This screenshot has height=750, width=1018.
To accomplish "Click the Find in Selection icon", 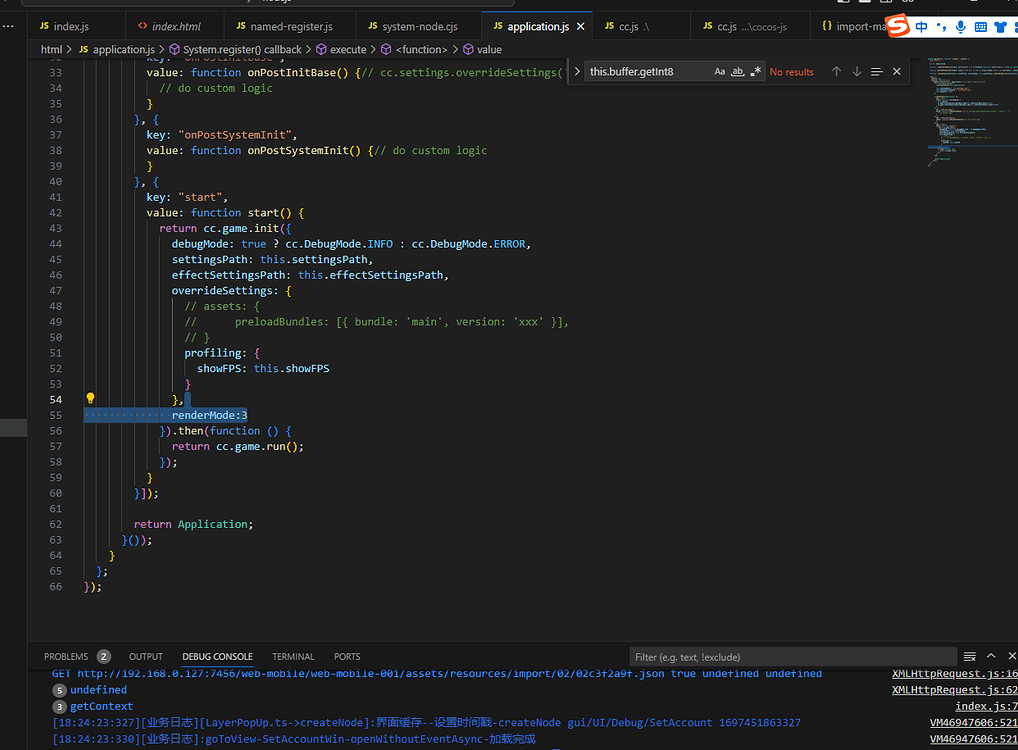I will click(876, 71).
